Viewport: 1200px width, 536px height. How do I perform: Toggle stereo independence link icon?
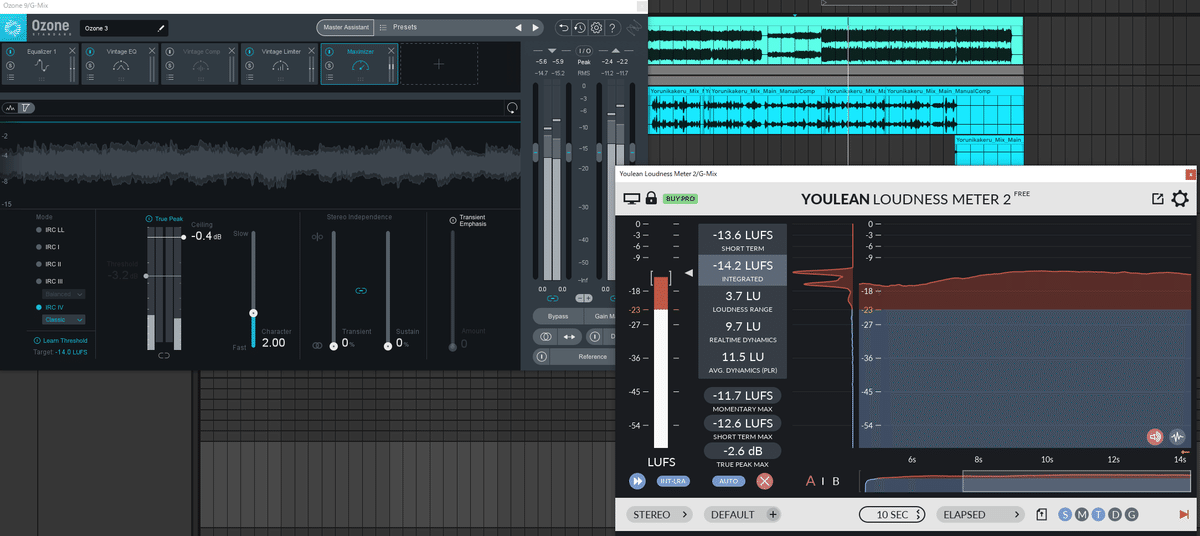point(361,290)
